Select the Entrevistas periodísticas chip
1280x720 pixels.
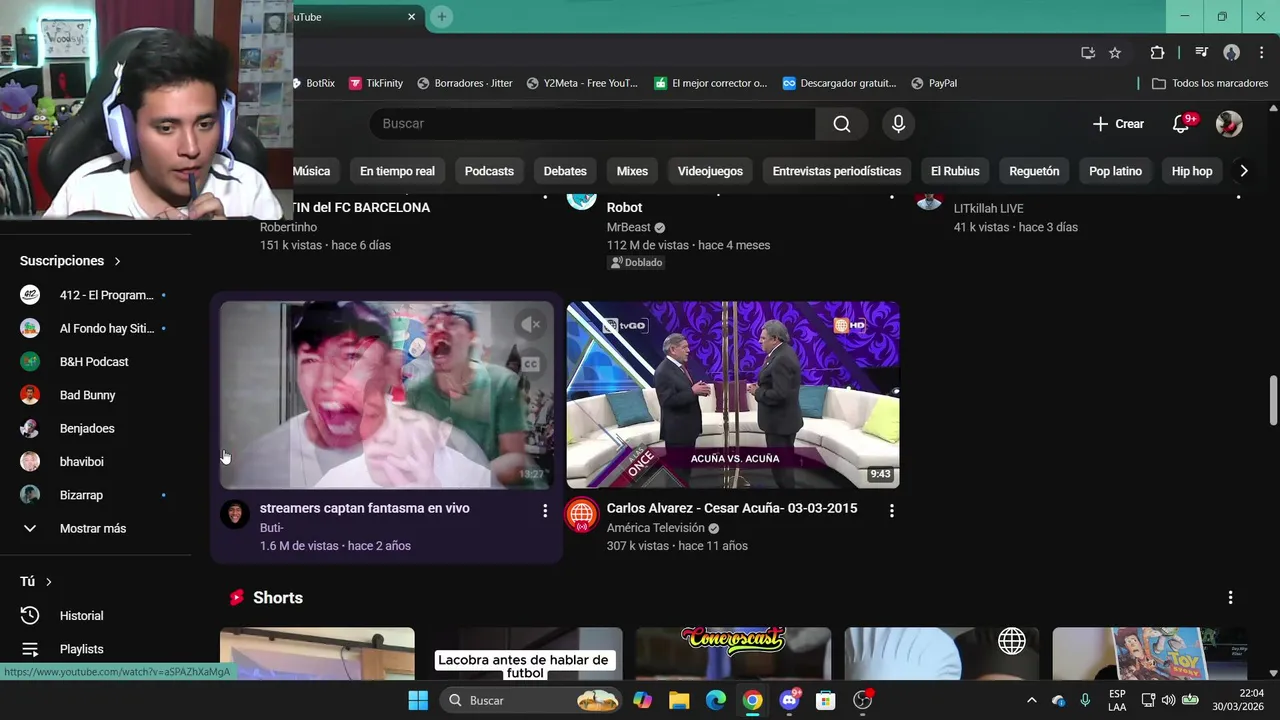pos(837,171)
